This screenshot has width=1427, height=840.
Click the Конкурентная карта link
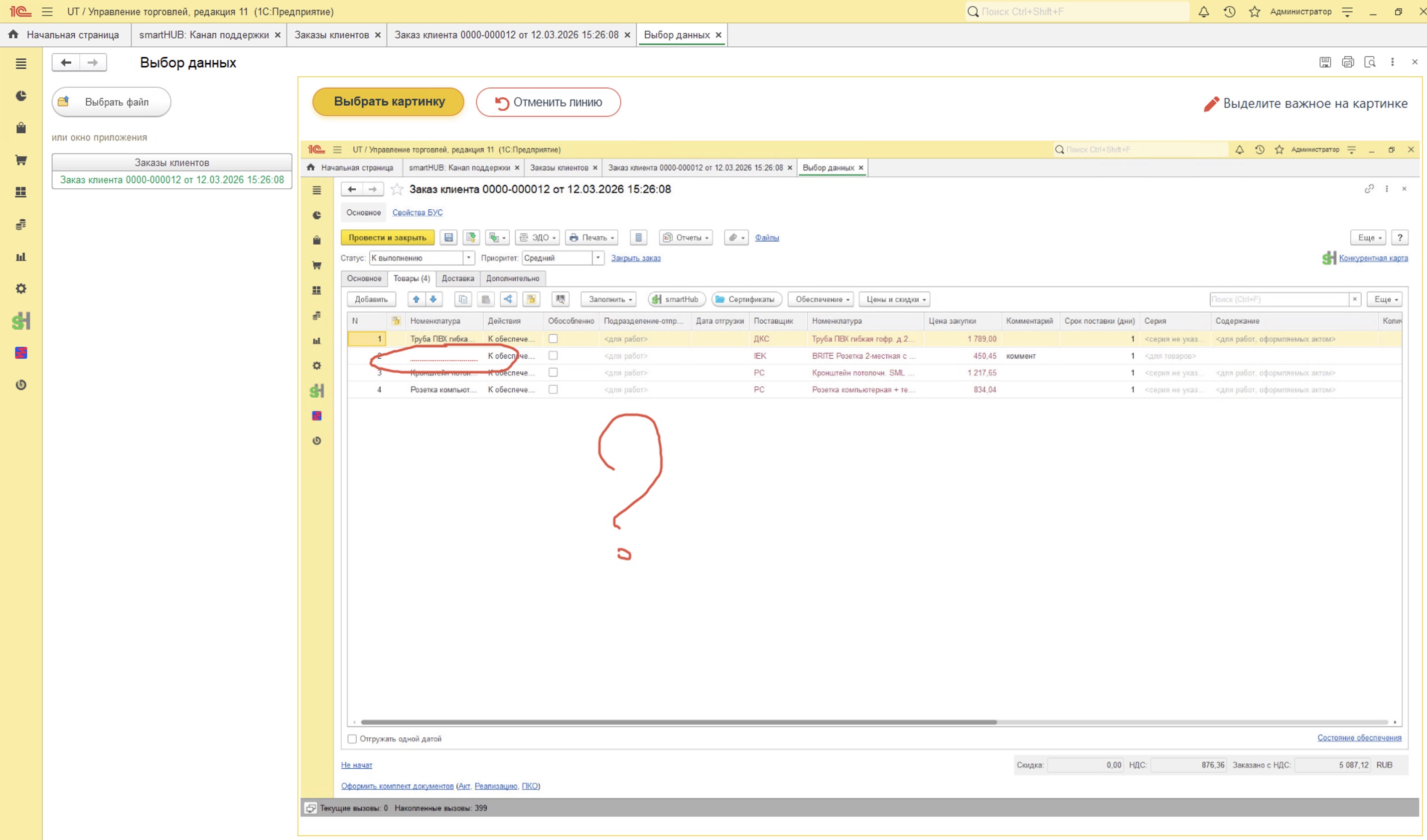pos(1373,258)
